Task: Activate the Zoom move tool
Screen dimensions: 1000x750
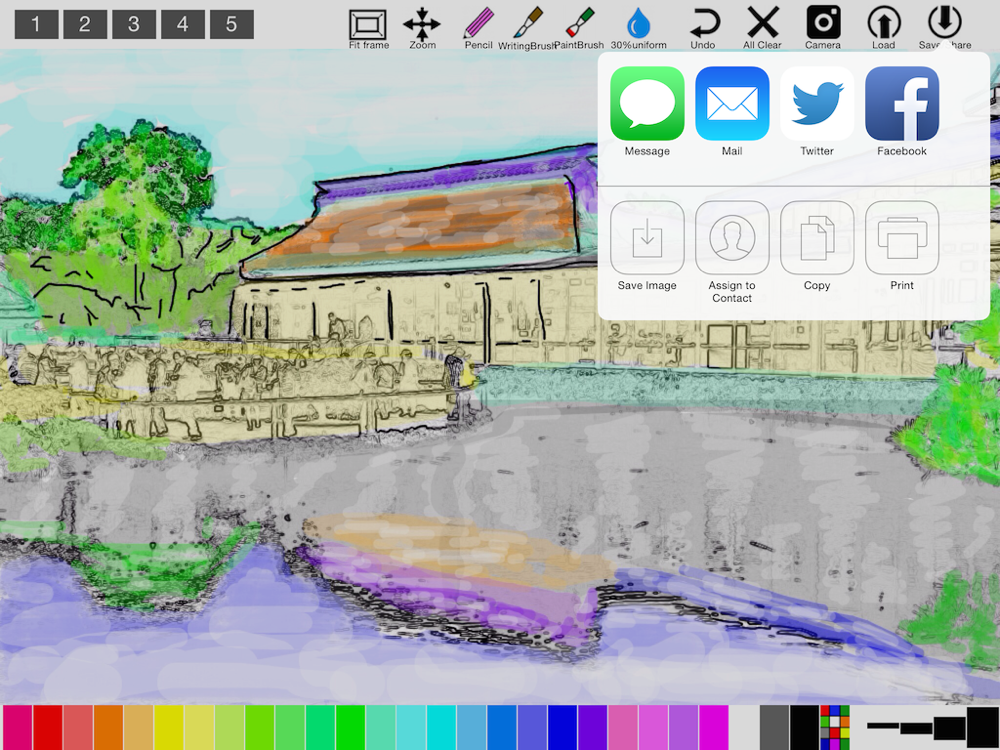Action: (x=422, y=26)
